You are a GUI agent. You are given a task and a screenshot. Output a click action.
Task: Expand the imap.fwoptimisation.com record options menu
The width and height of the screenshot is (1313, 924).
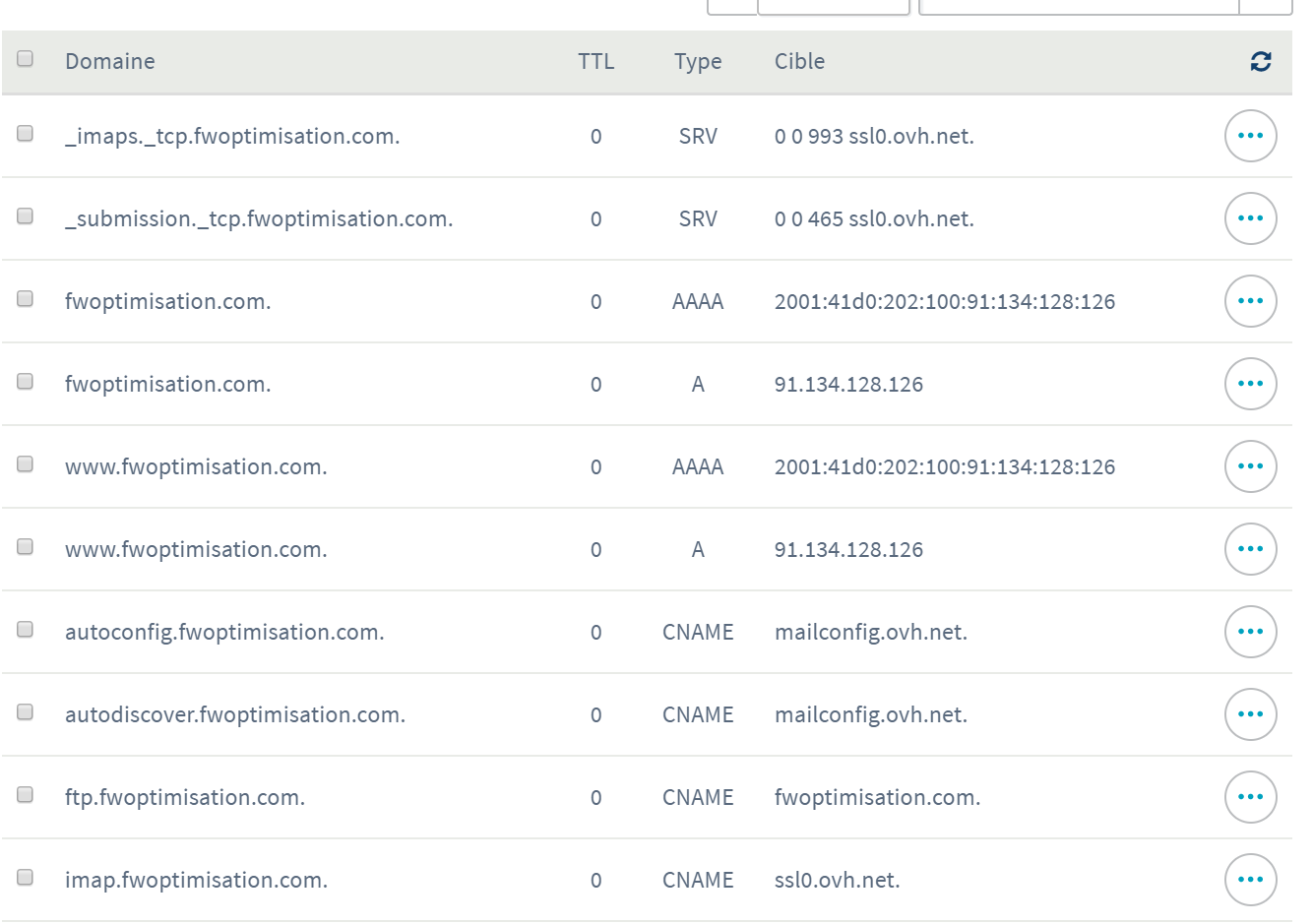1250,880
